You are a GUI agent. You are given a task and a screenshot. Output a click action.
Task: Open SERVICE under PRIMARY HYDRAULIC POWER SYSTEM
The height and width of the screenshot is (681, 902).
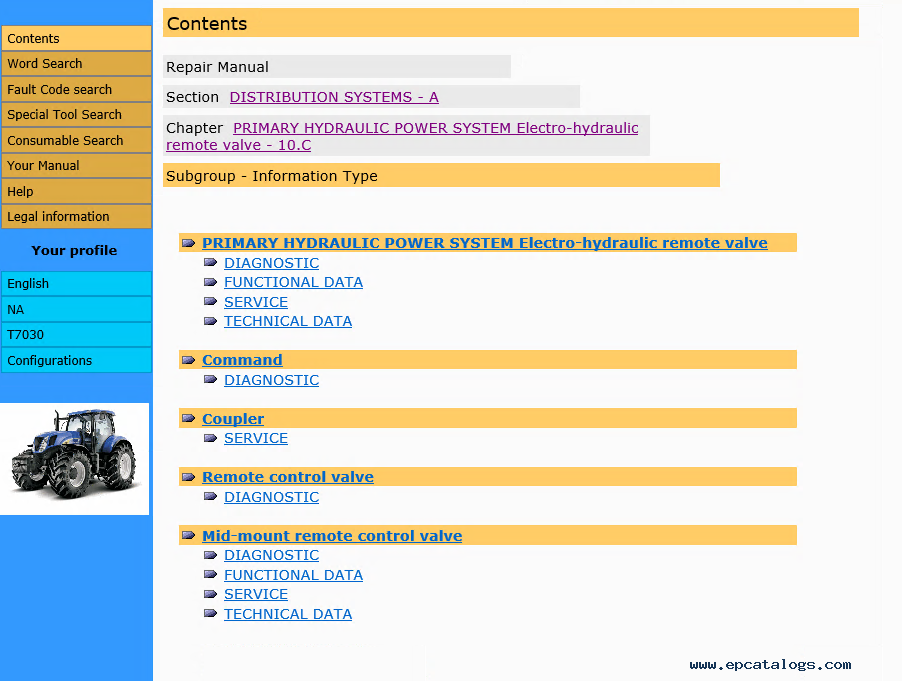pyautogui.click(x=256, y=302)
